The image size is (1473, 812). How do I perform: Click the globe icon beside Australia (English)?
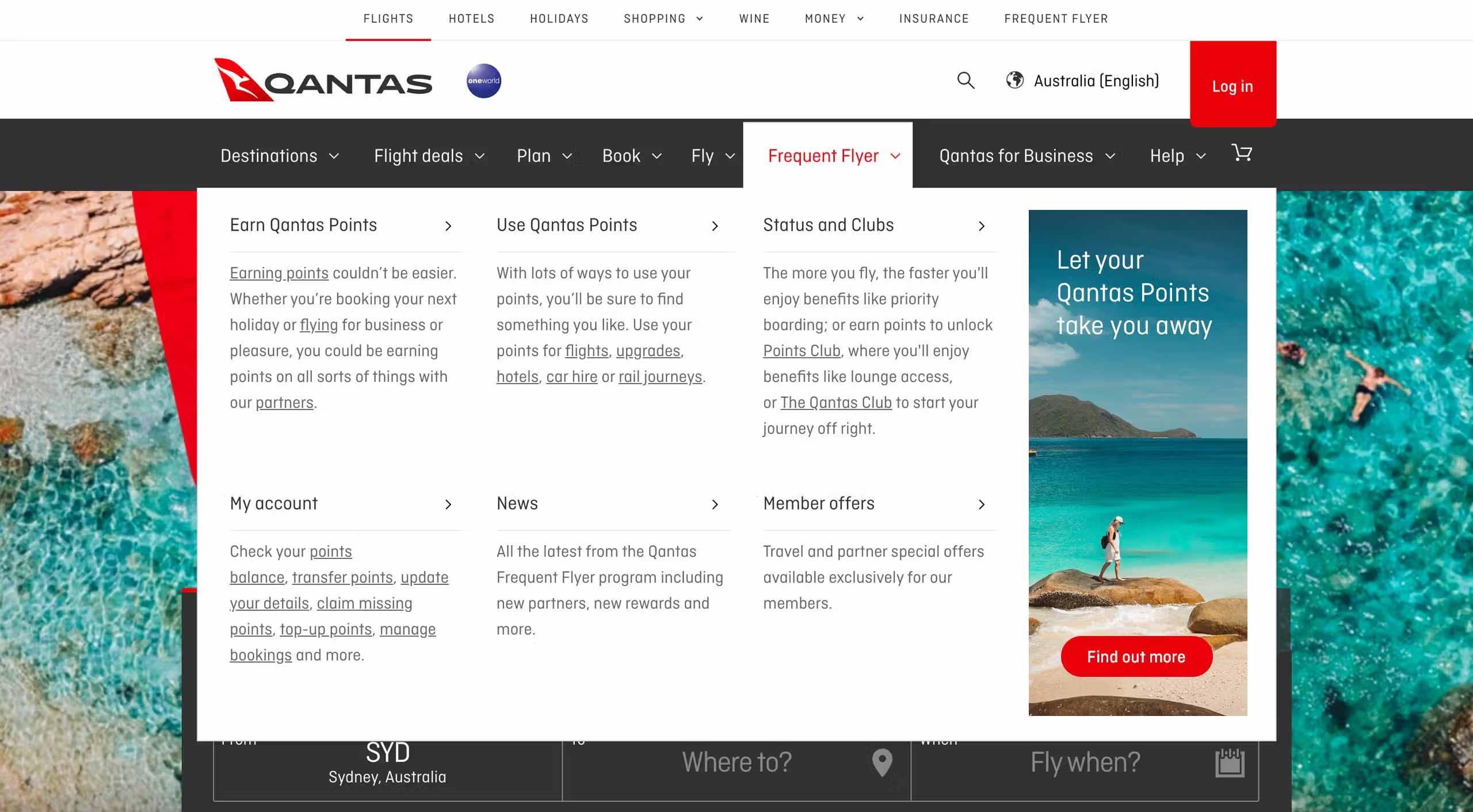pos(1015,80)
